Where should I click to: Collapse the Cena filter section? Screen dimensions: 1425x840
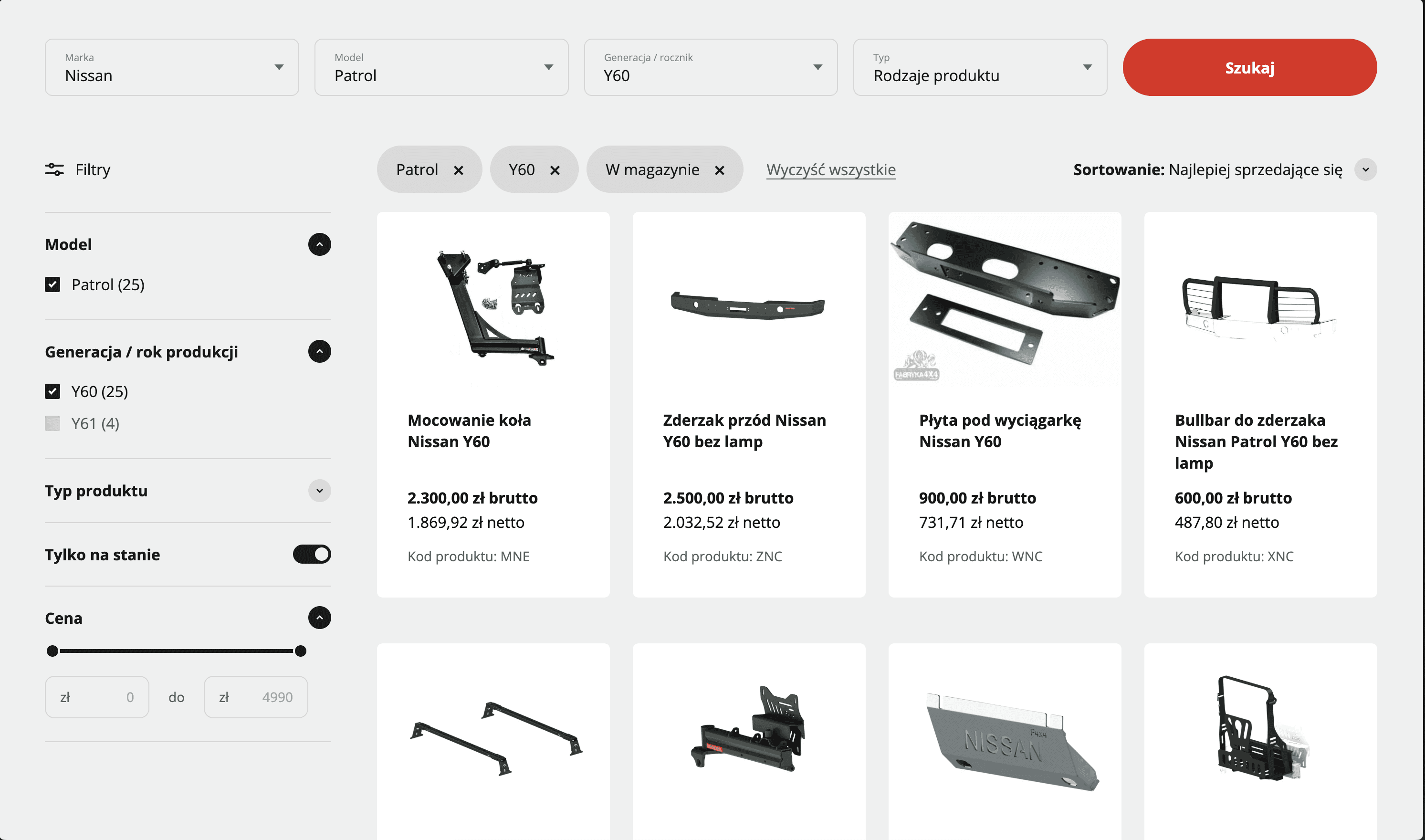point(319,618)
